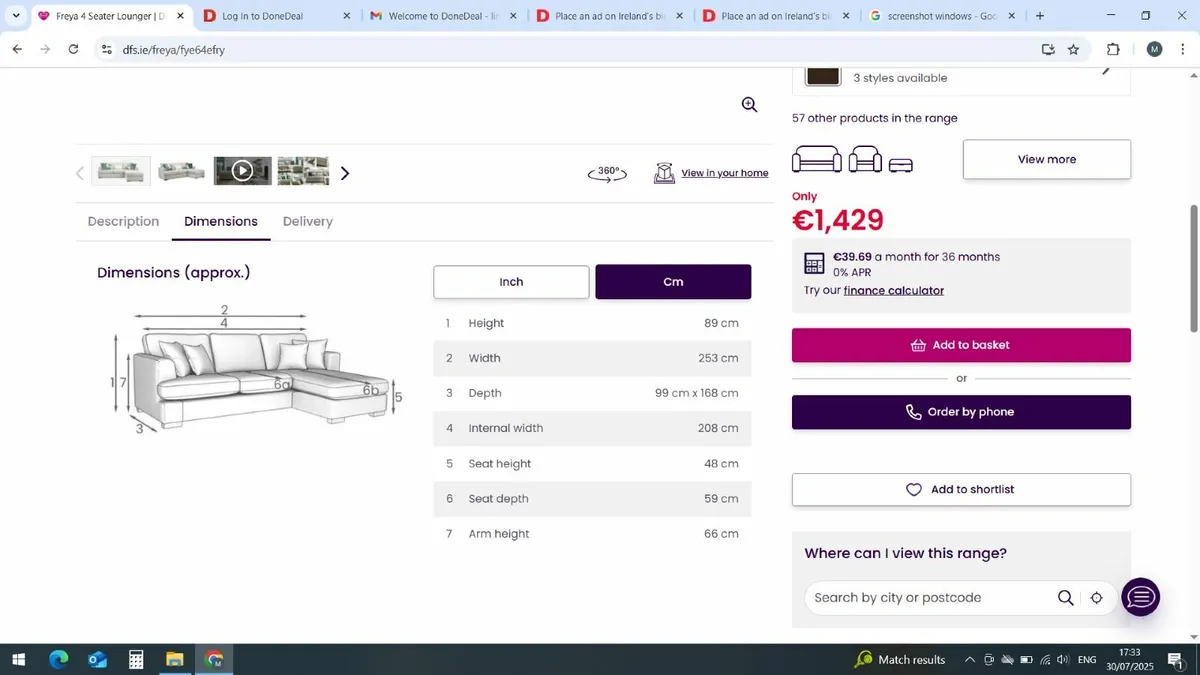The image size is (1200, 675).
Task: Click the View more button
Action: point(1047,159)
